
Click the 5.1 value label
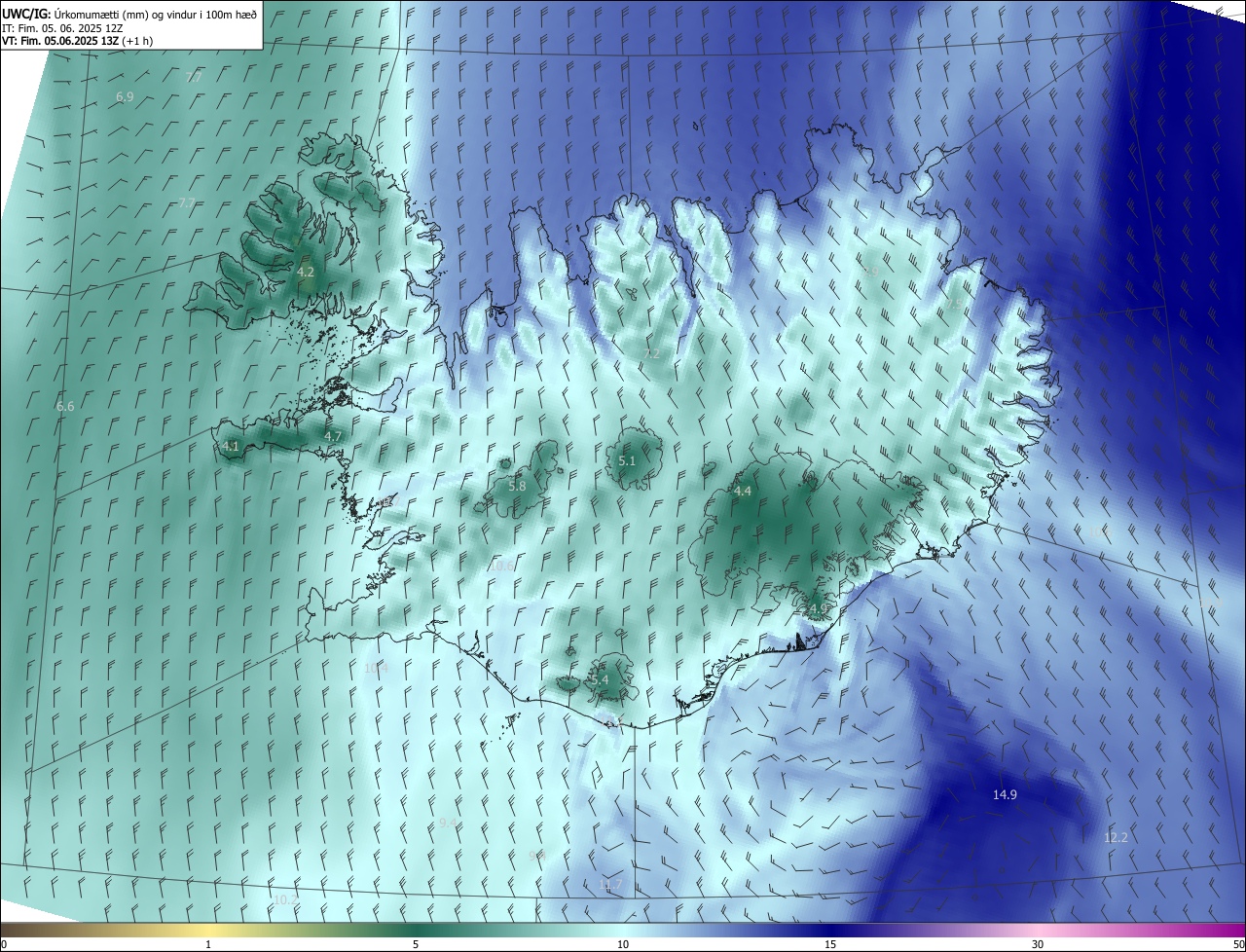tap(627, 460)
